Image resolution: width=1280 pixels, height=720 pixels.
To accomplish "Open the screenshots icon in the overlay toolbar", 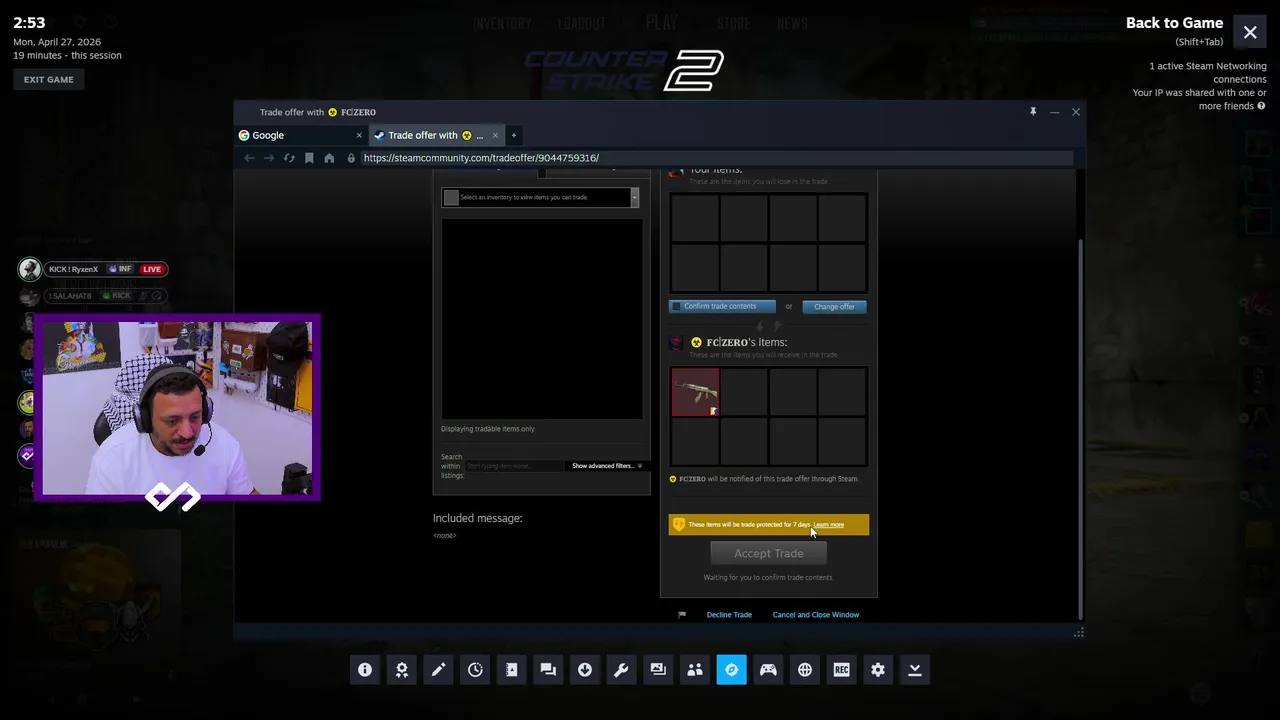I will click(x=658, y=670).
